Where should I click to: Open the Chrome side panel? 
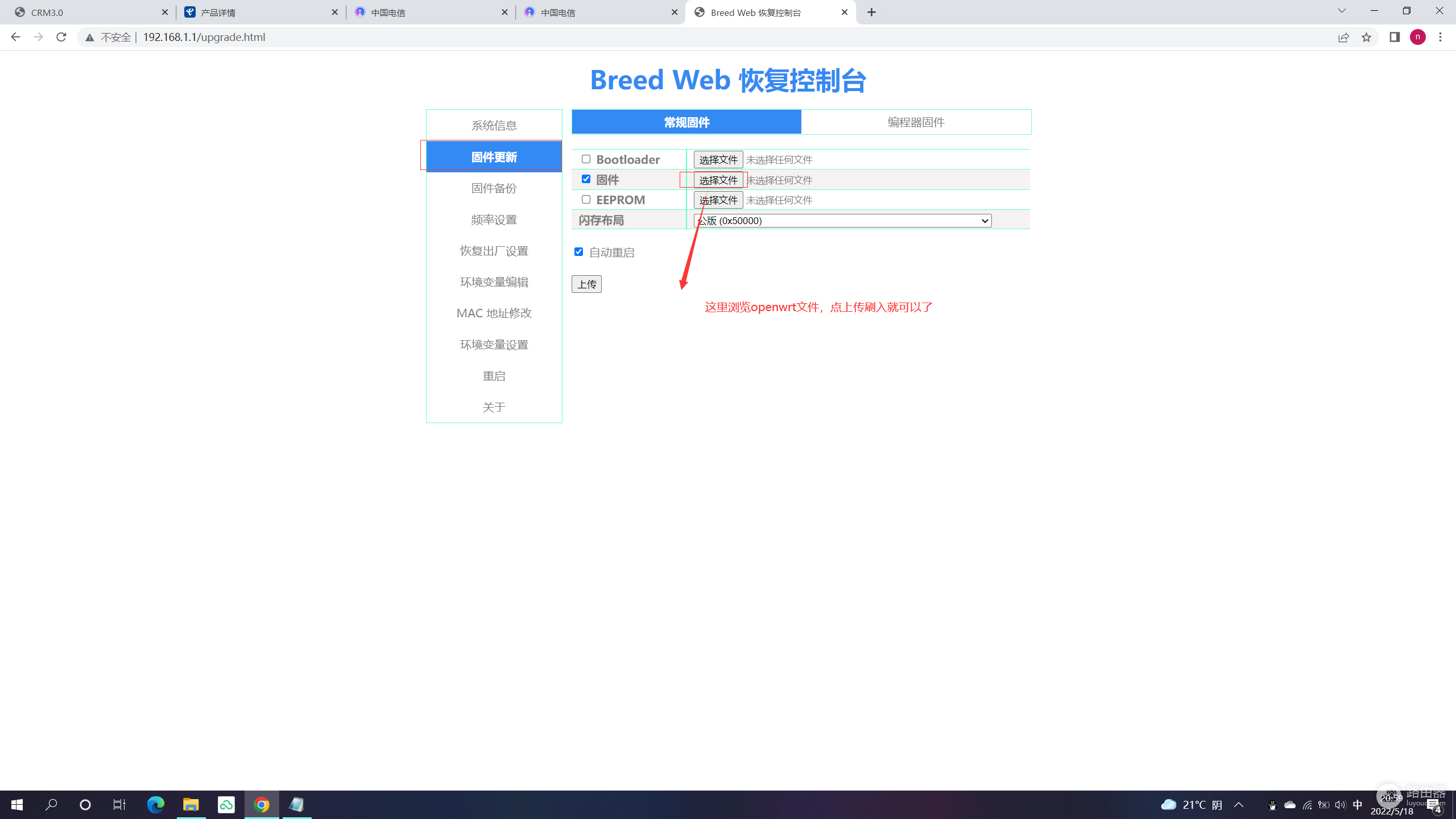(1395, 37)
